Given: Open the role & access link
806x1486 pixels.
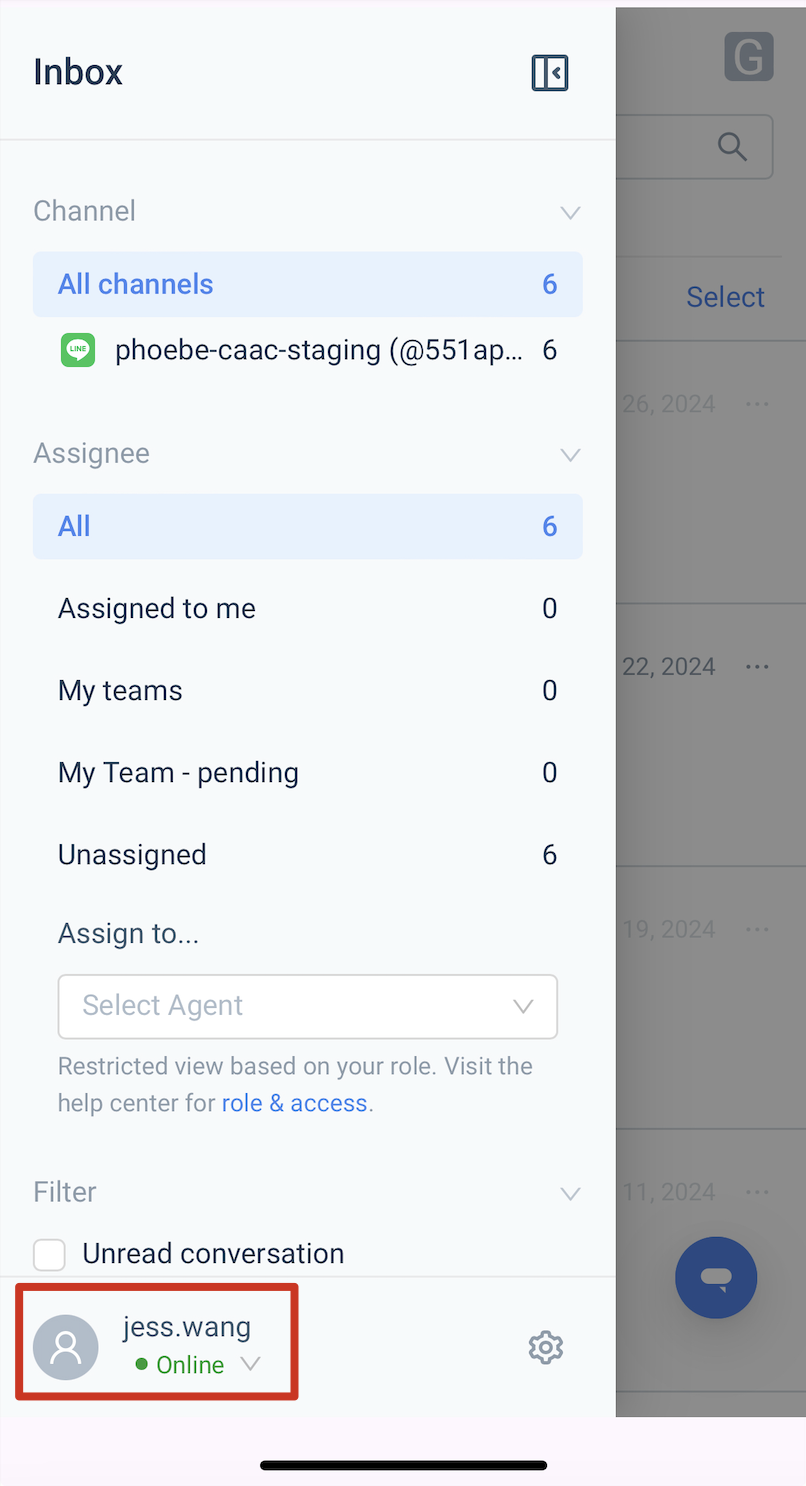Looking at the screenshot, I should (x=295, y=1104).
